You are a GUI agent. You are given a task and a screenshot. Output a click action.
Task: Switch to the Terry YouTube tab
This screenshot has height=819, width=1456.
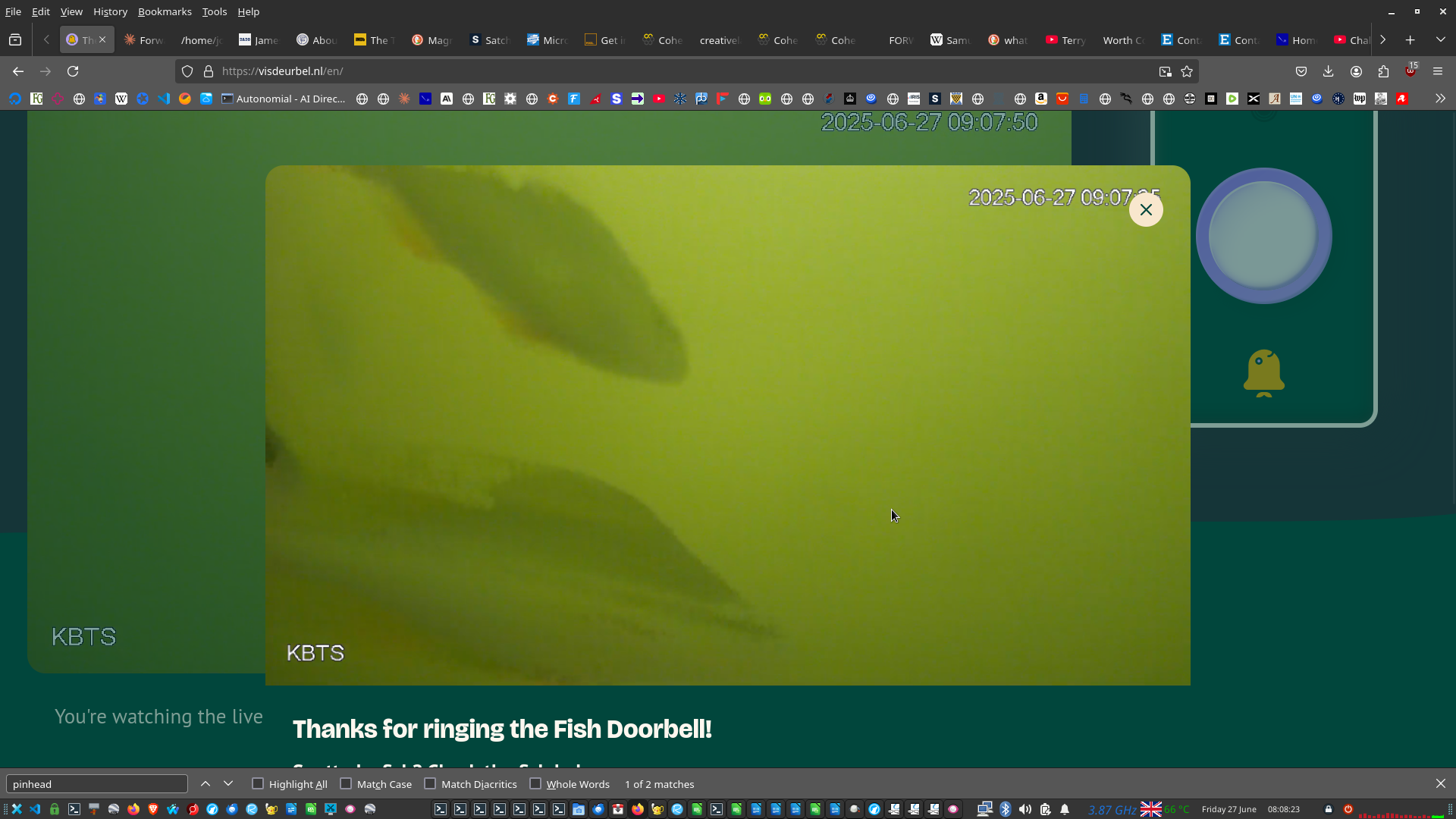click(x=1066, y=40)
